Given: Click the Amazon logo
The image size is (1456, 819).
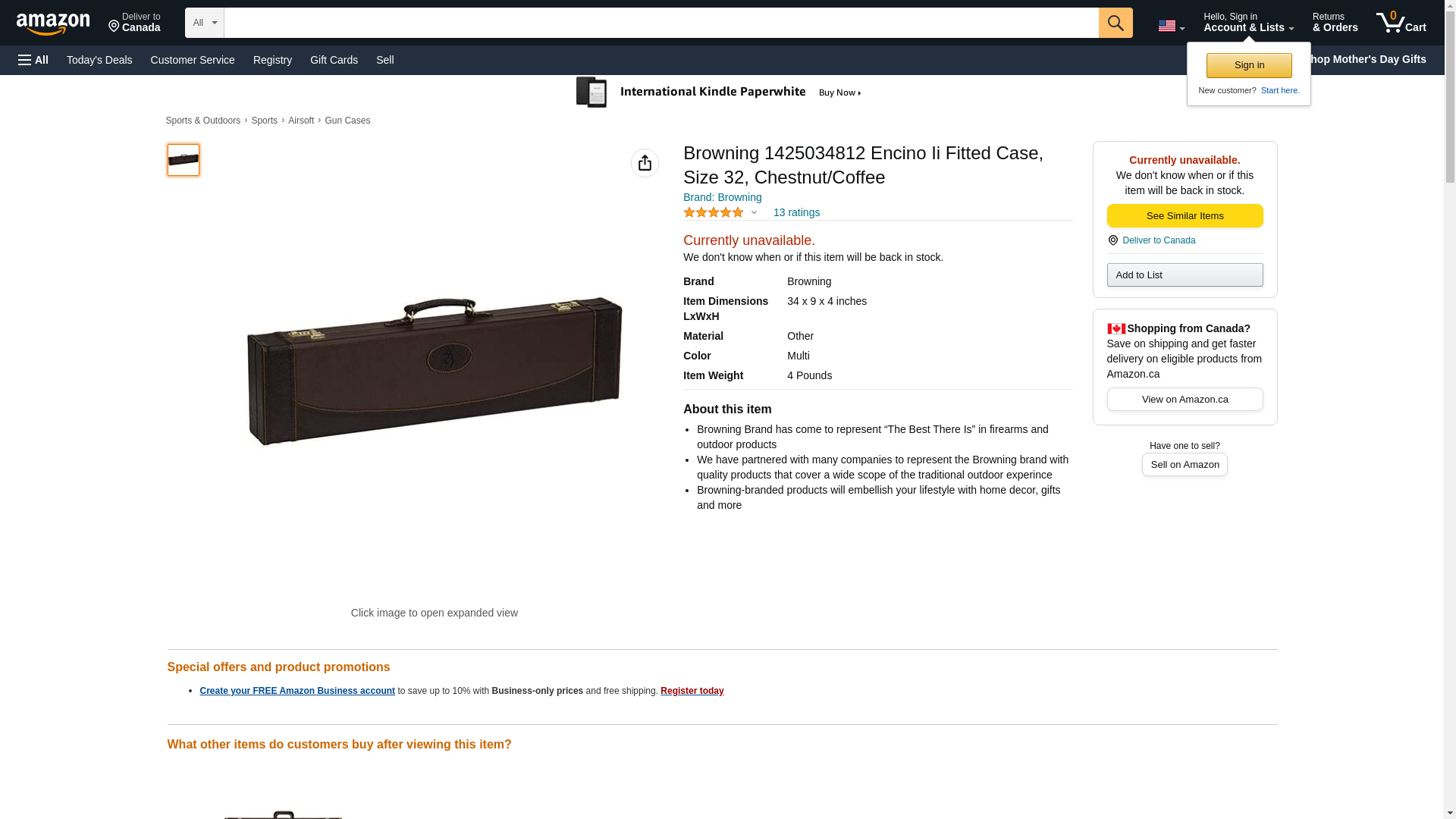Looking at the screenshot, I should [x=53, y=24].
